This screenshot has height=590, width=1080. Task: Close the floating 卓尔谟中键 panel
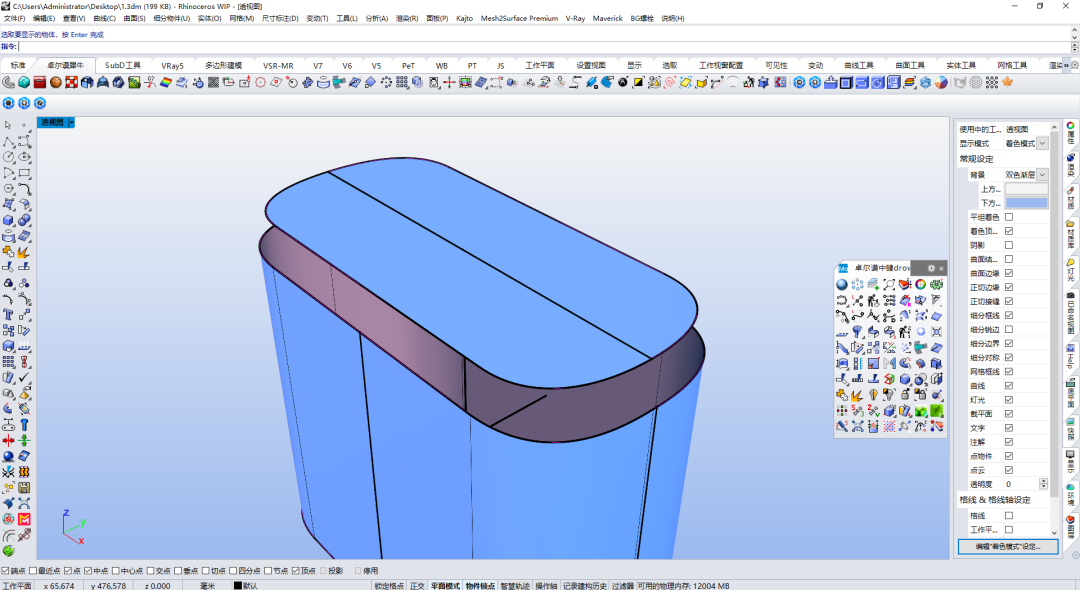pyautogui.click(x=942, y=268)
